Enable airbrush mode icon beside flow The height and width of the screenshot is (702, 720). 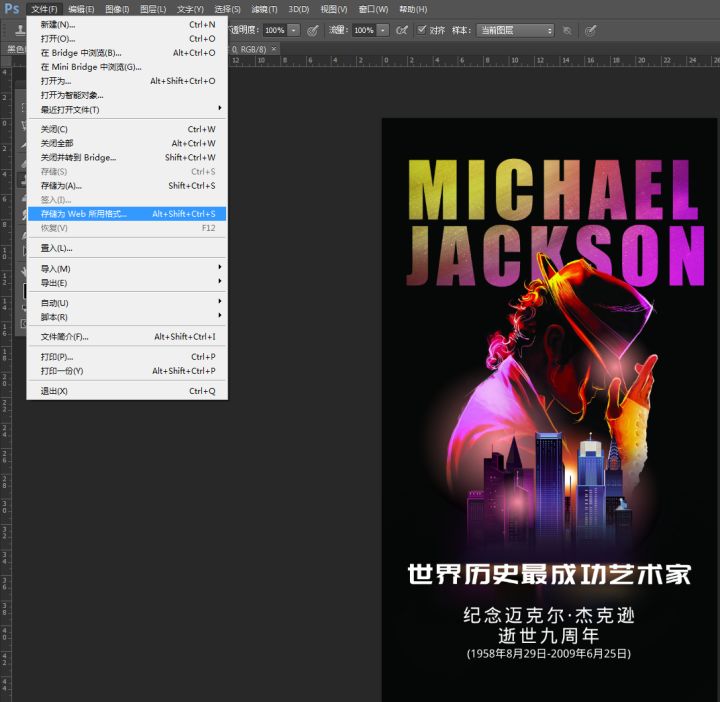point(402,31)
